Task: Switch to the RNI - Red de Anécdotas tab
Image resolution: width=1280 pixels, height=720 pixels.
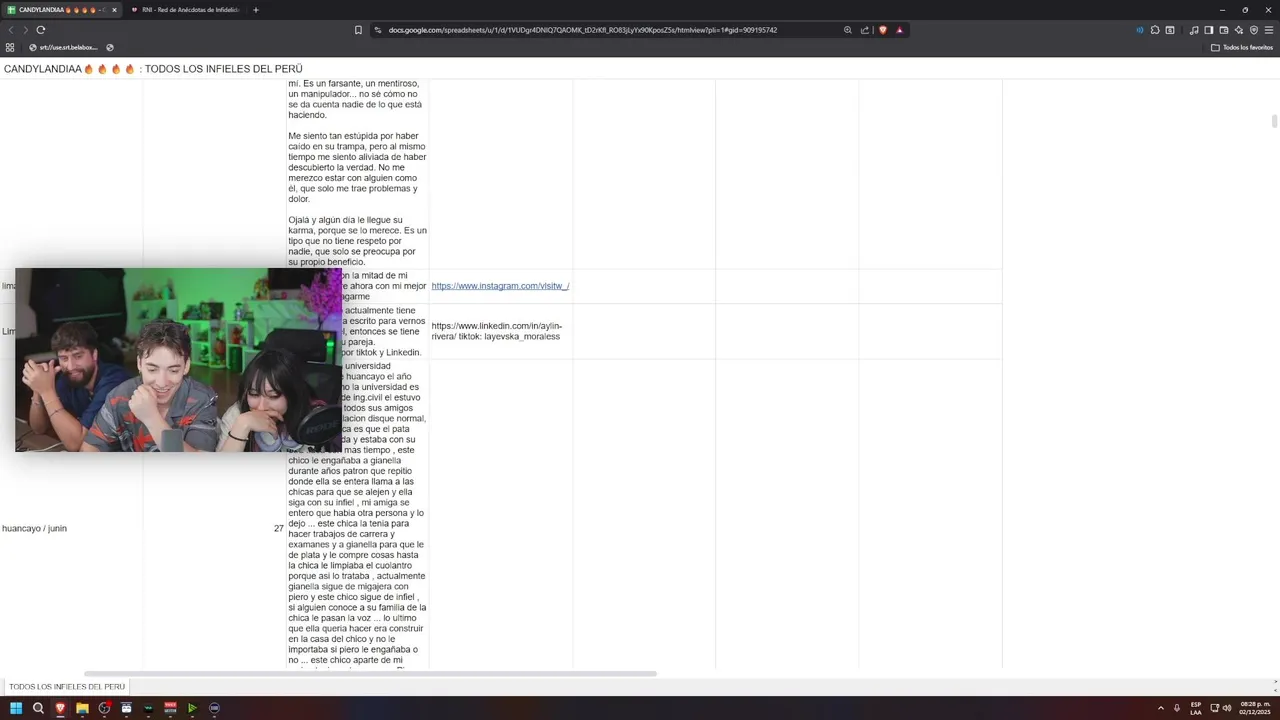Action: click(x=185, y=10)
